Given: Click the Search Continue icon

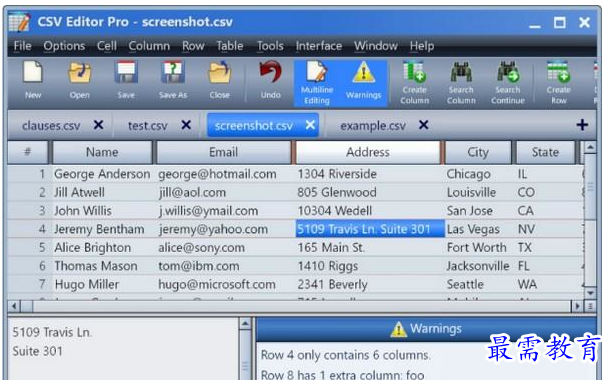Looking at the screenshot, I should pos(508,83).
